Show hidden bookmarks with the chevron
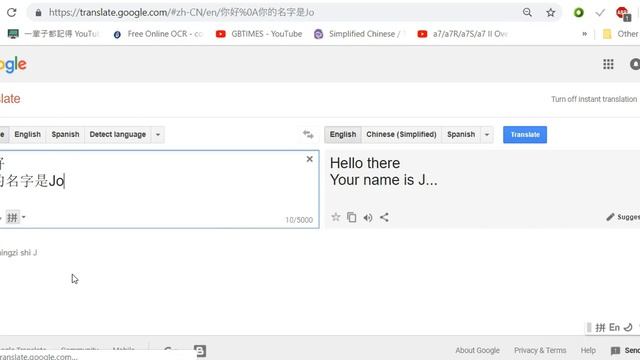 [x=584, y=34]
